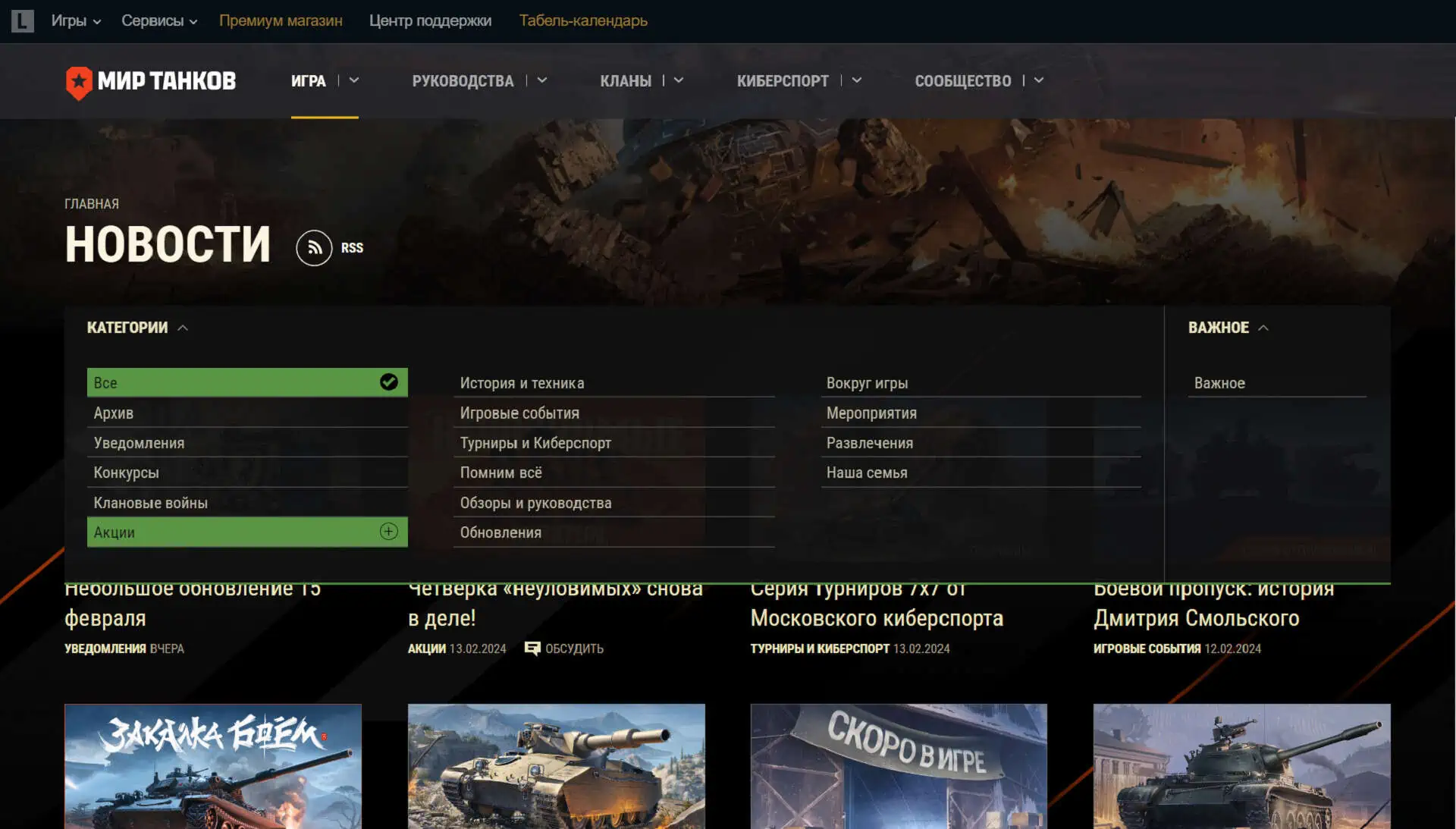This screenshot has height=829, width=1456.
Task: Click the Обсудить comment icon
Action: 532,648
